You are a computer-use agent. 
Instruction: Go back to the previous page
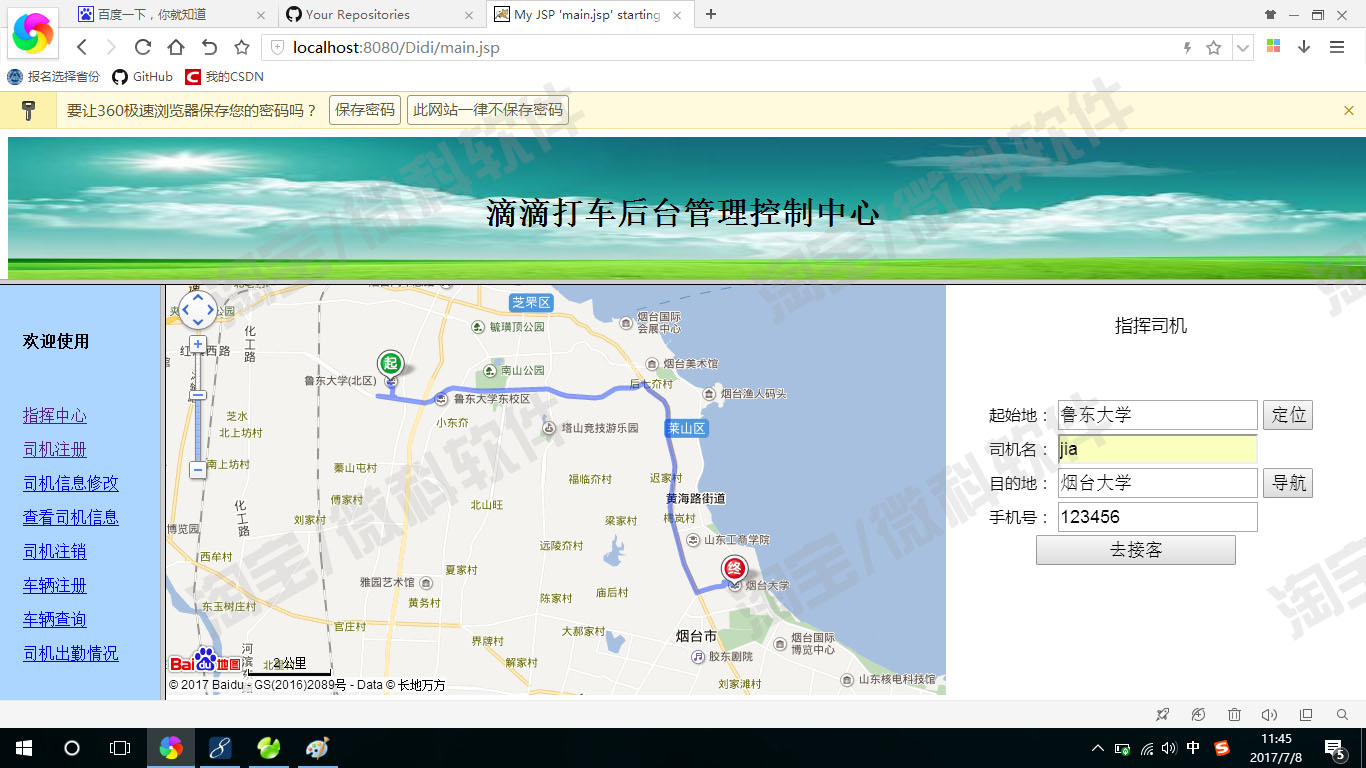pyautogui.click(x=82, y=47)
